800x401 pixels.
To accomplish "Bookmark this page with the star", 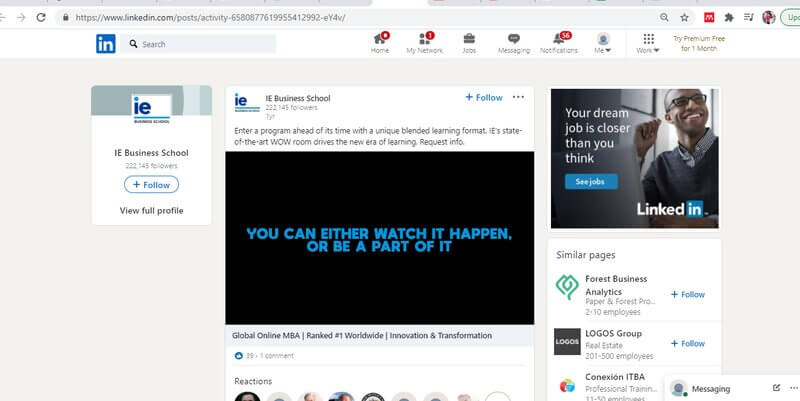I will [685, 17].
